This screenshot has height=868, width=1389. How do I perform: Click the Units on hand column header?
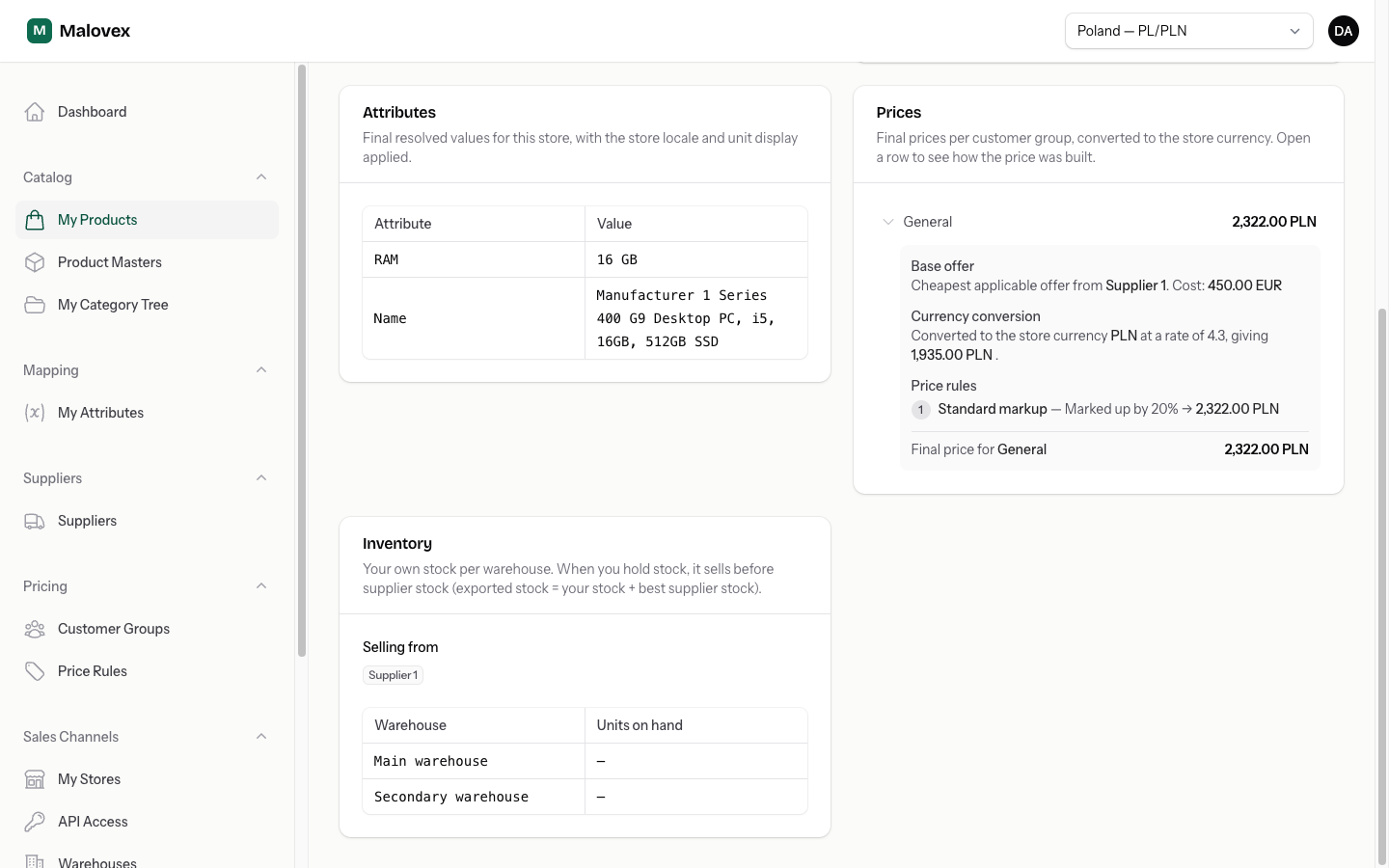(695, 725)
